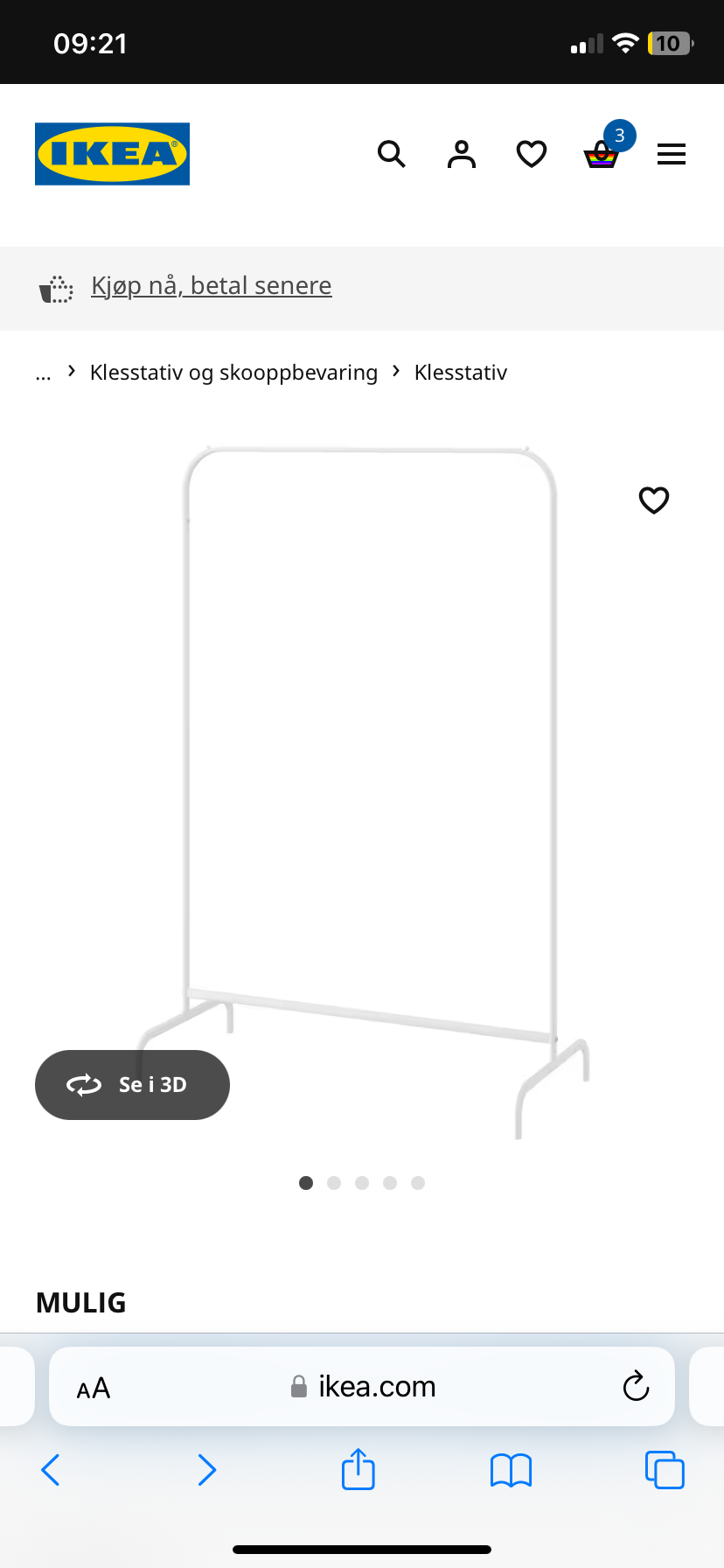Click the Se i 3D button
Screen dimensions: 724x1568
point(132,1085)
